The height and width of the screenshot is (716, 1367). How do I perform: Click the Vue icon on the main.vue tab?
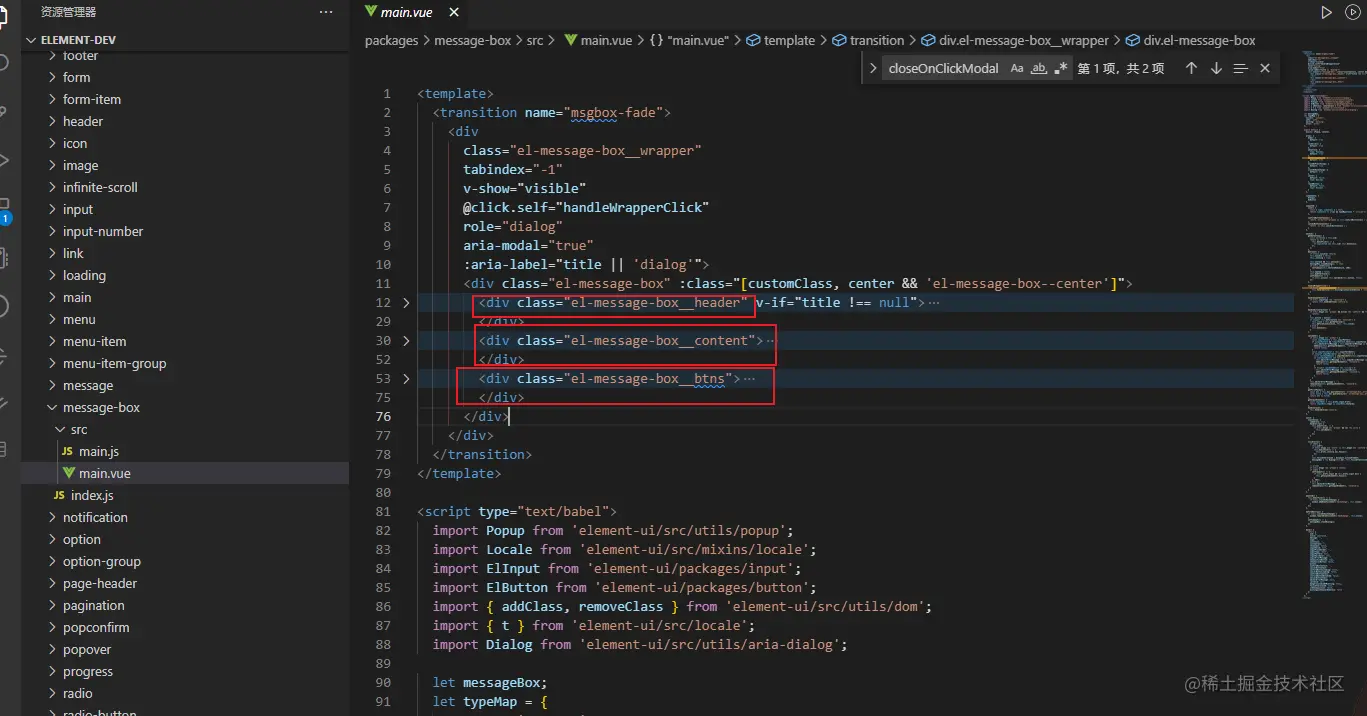371,12
